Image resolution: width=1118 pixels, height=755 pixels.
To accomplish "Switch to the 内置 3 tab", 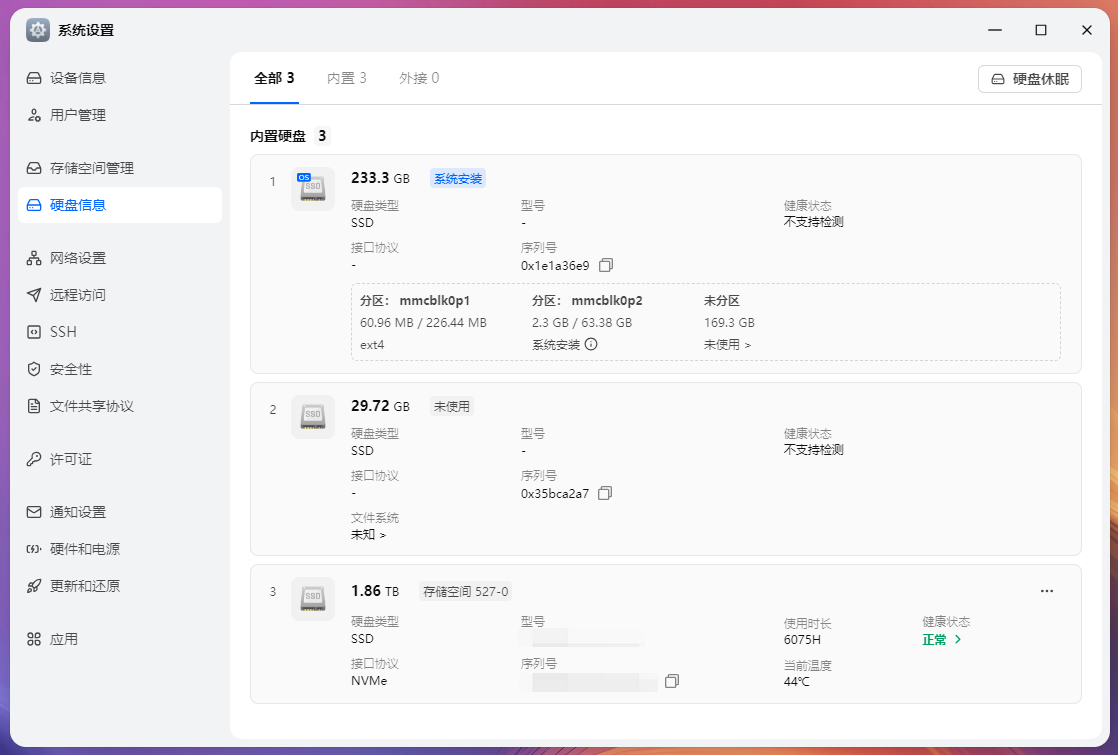I will click(x=347, y=78).
